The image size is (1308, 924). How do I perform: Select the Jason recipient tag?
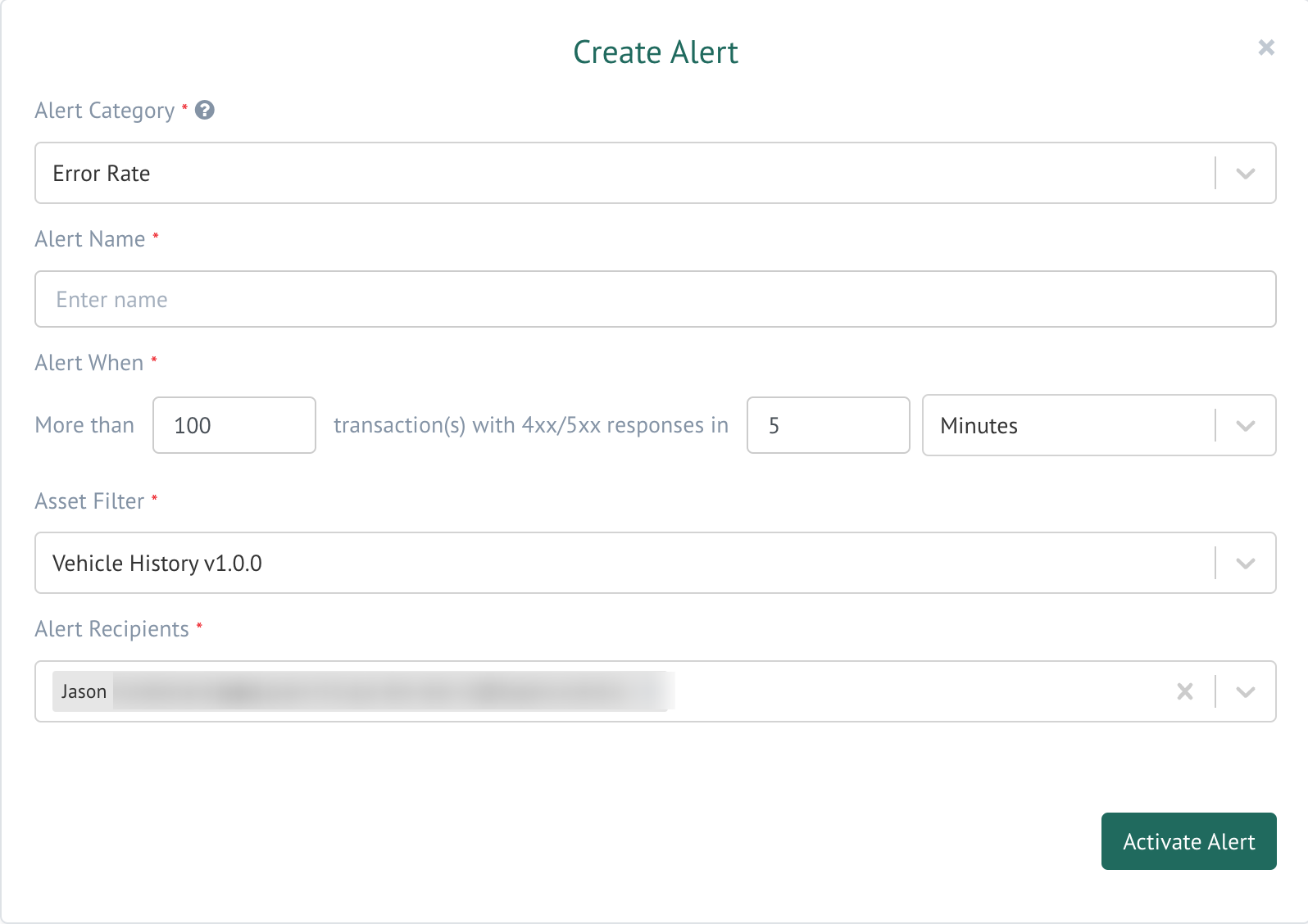pos(84,691)
